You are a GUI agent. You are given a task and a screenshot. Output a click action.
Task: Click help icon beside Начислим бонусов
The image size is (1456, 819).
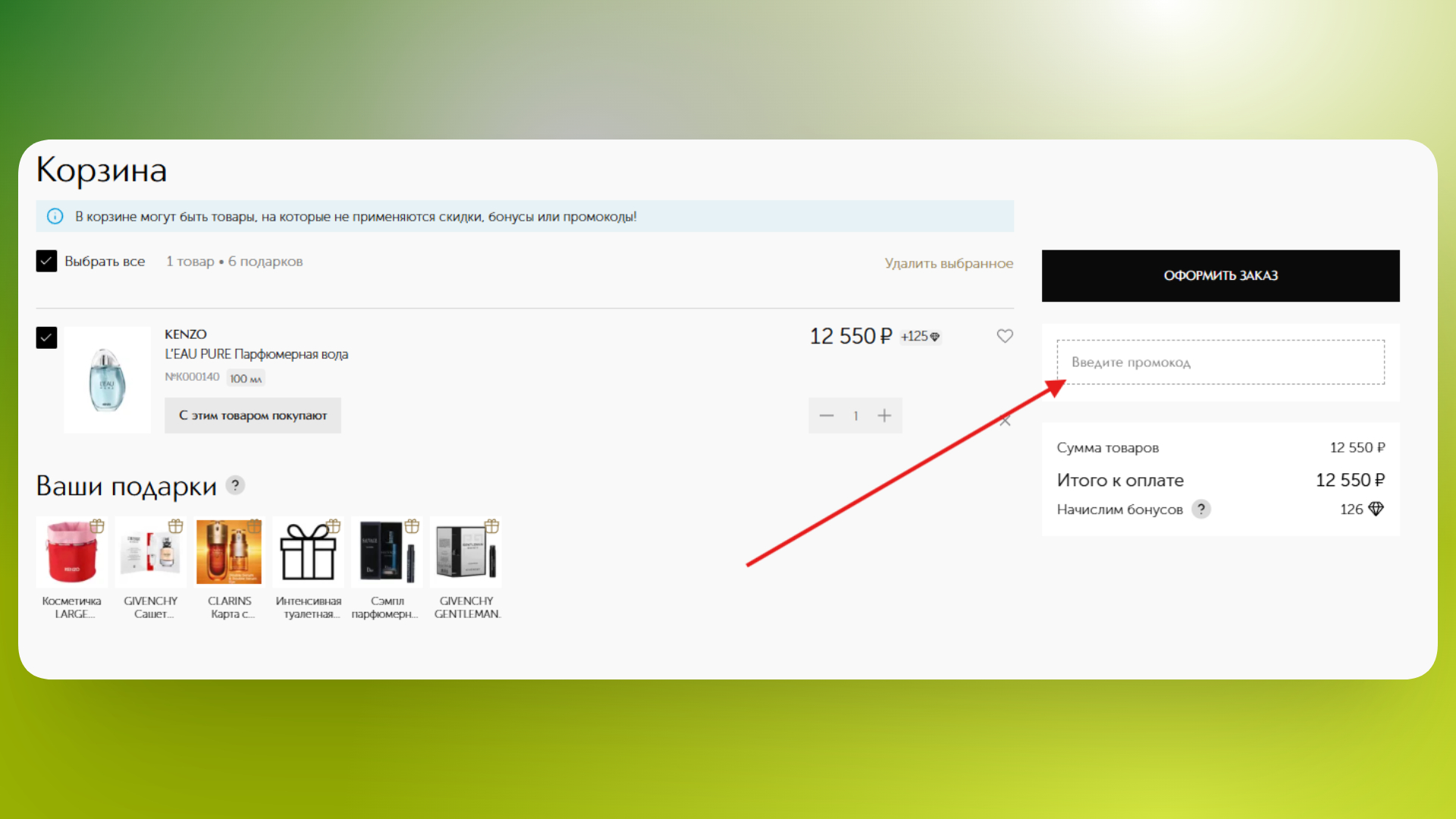tap(1201, 509)
